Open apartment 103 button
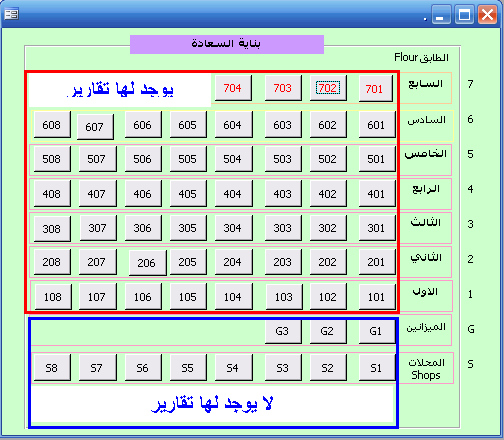 click(284, 296)
